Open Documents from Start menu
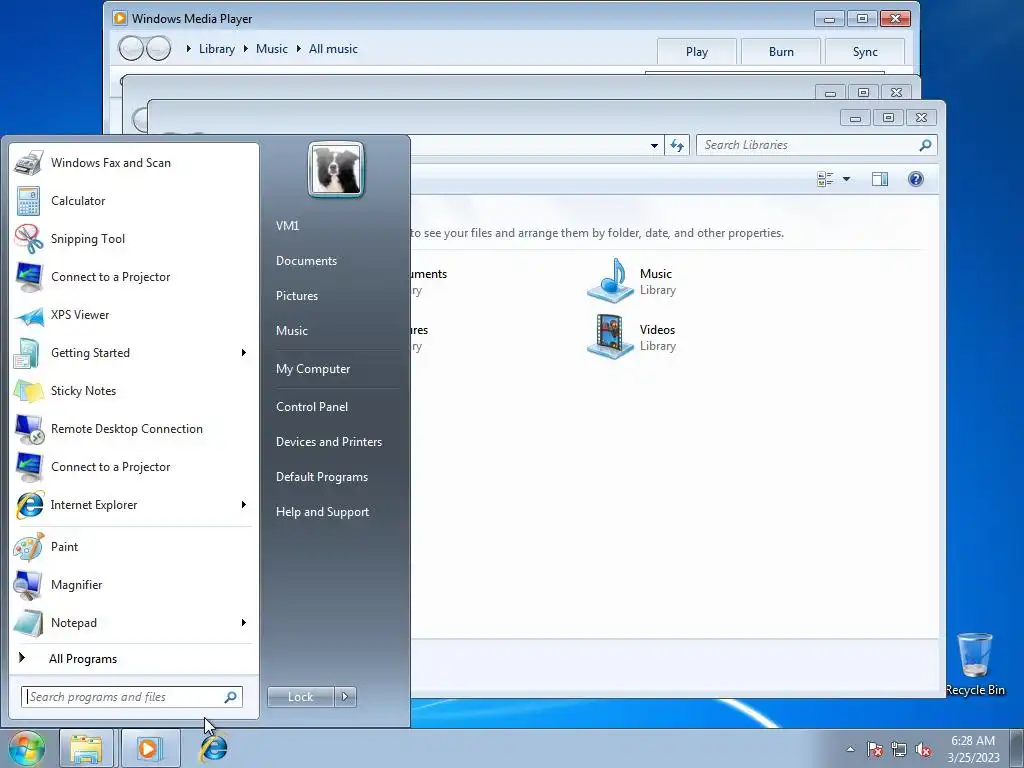The width and height of the screenshot is (1024, 768). [306, 261]
